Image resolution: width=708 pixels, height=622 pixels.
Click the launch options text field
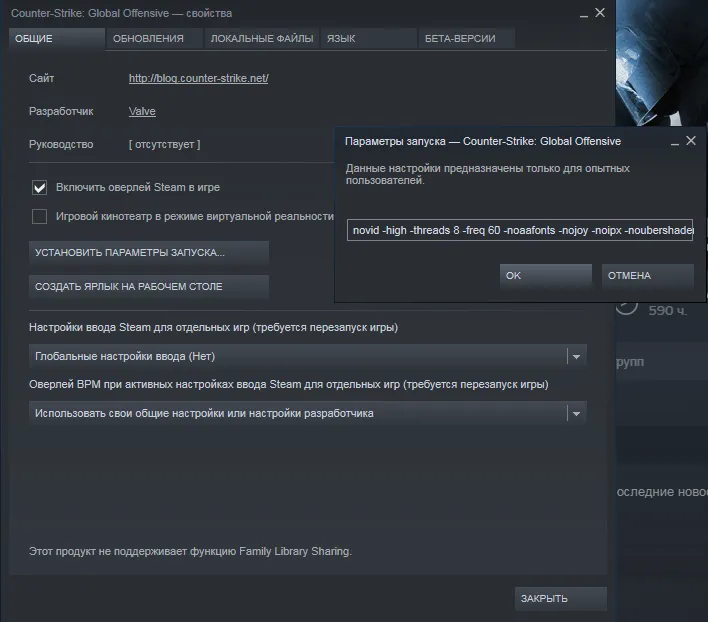[520, 230]
